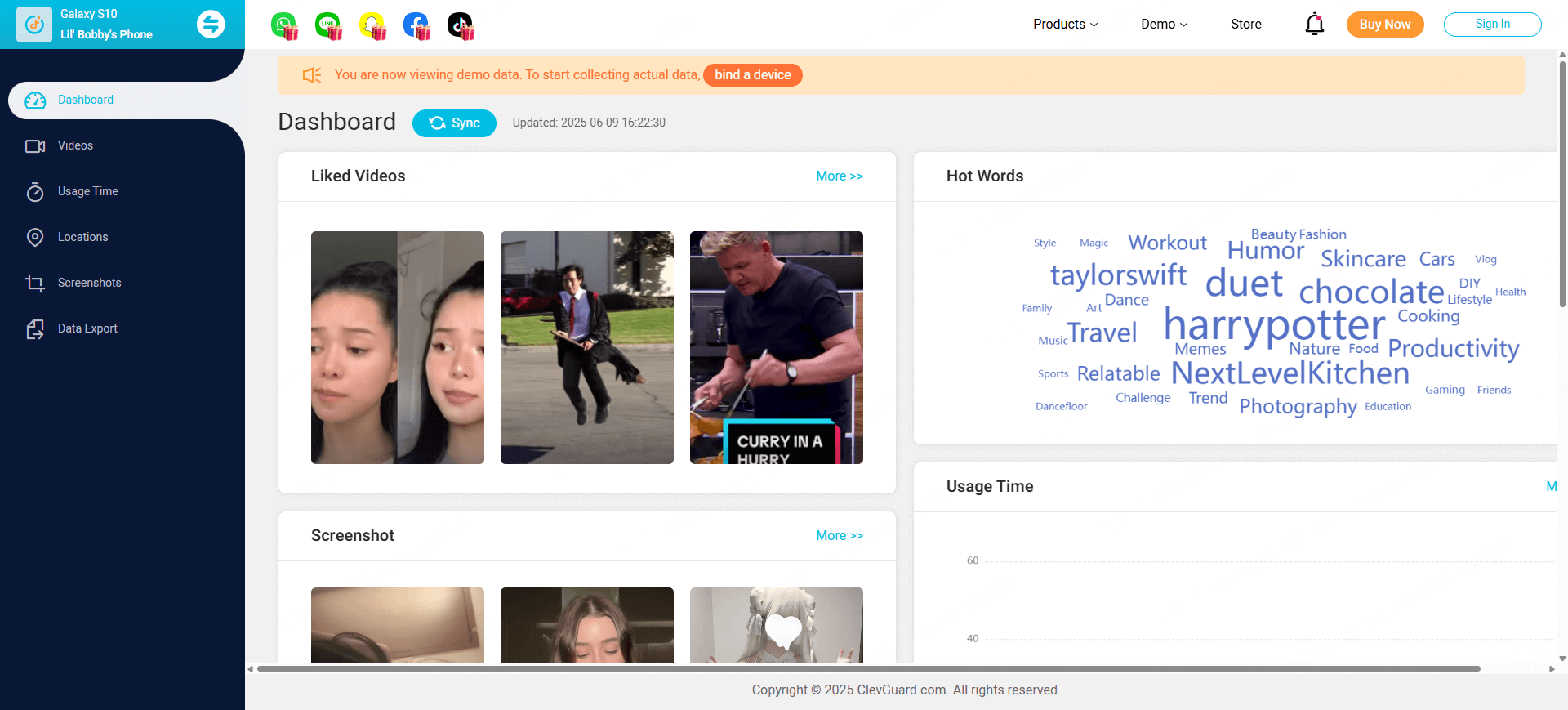Open More link in Screenshot panel

tap(840, 536)
